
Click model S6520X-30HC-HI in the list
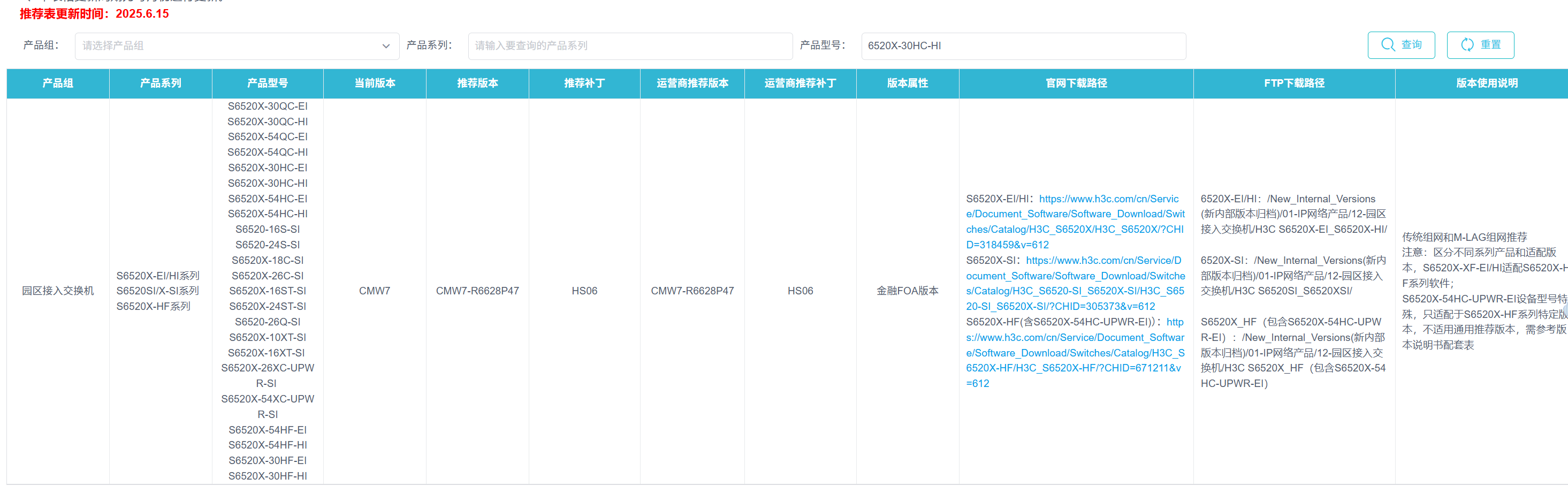click(x=268, y=183)
